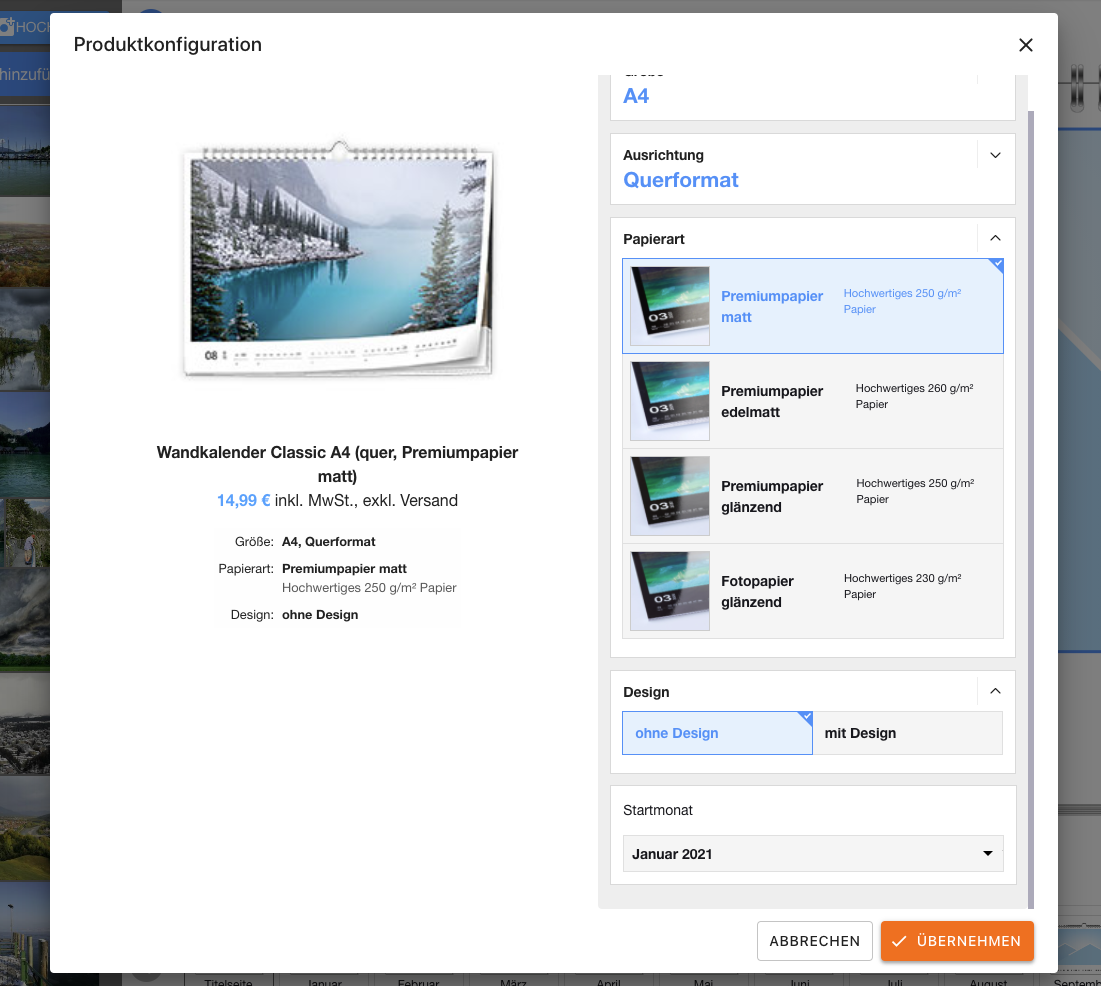
Task: Close the Produktkonfiguration dialog
Action: pyautogui.click(x=1025, y=45)
